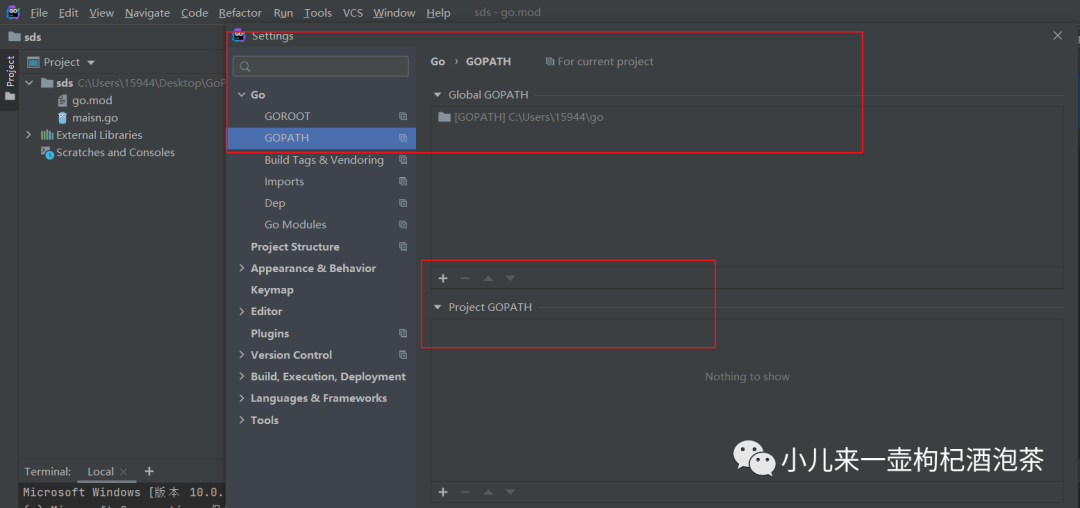Open the File menu
1080x508 pixels.
[x=39, y=13]
